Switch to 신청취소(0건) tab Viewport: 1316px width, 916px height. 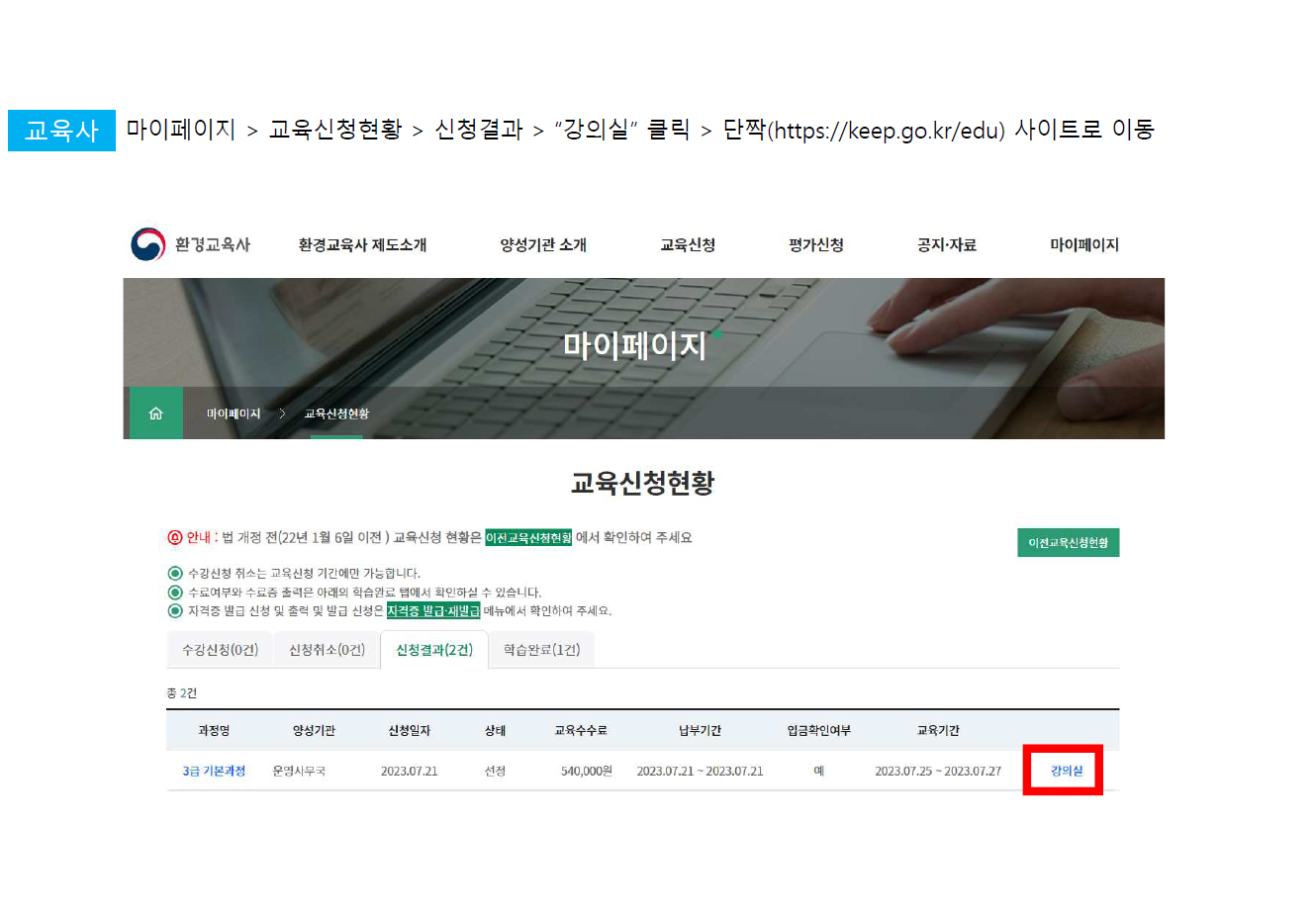click(327, 650)
